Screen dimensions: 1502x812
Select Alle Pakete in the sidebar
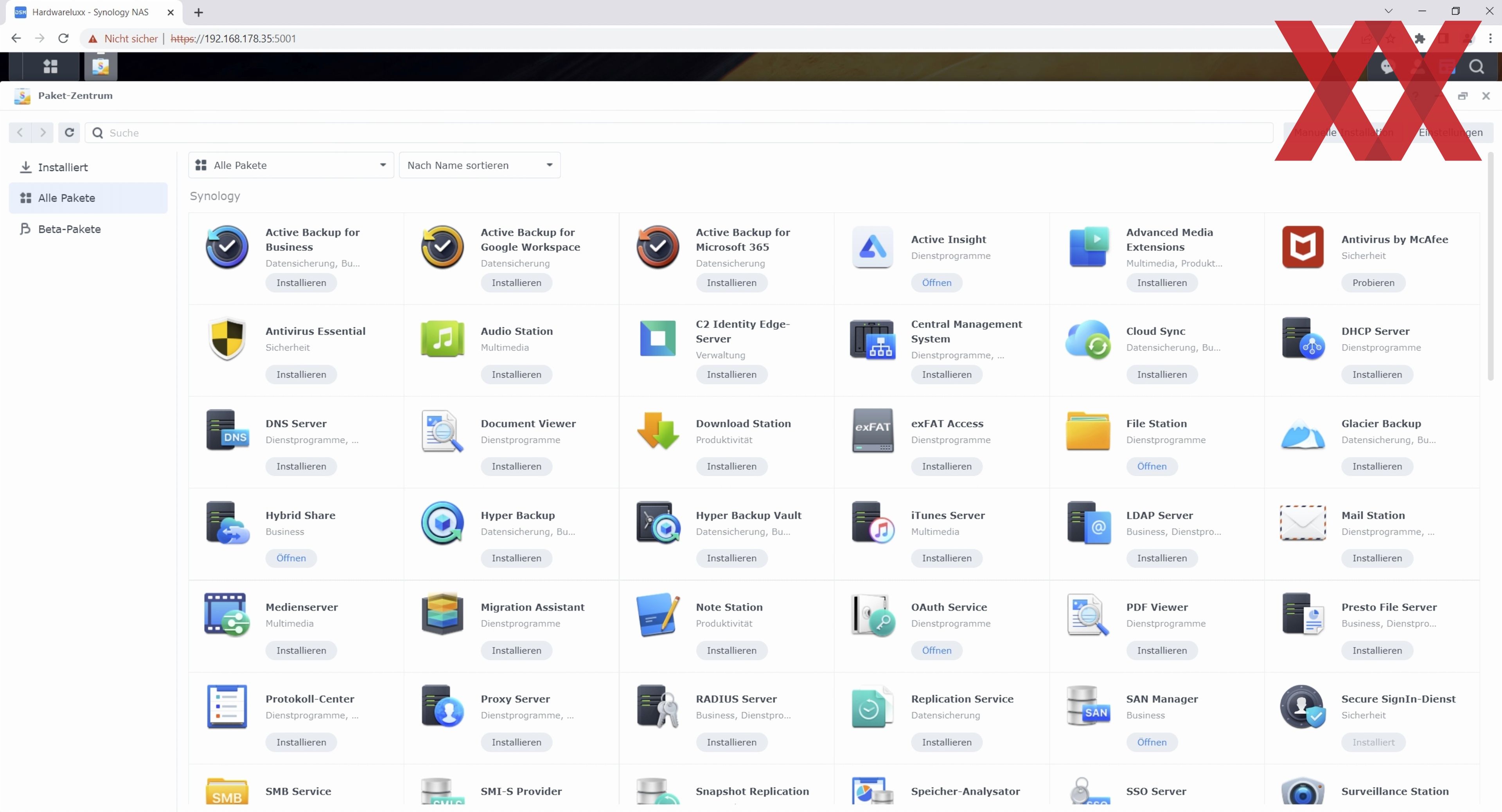pyautogui.click(x=88, y=198)
